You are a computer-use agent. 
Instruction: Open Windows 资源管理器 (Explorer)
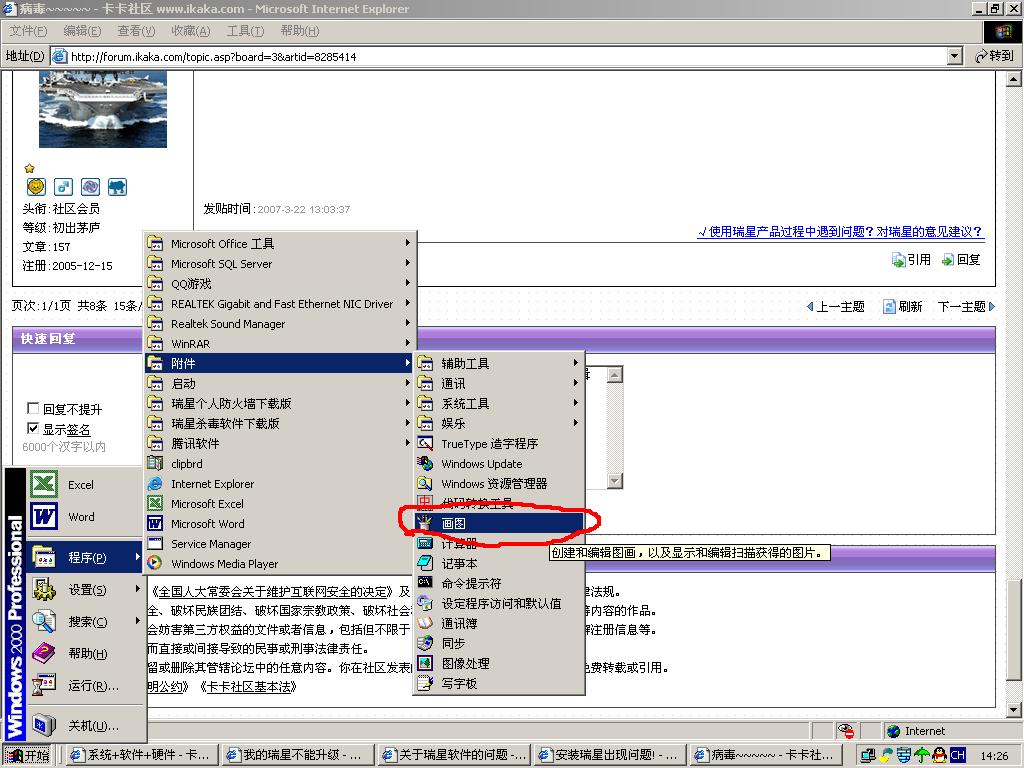pyautogui.click(x=499, y=483)
